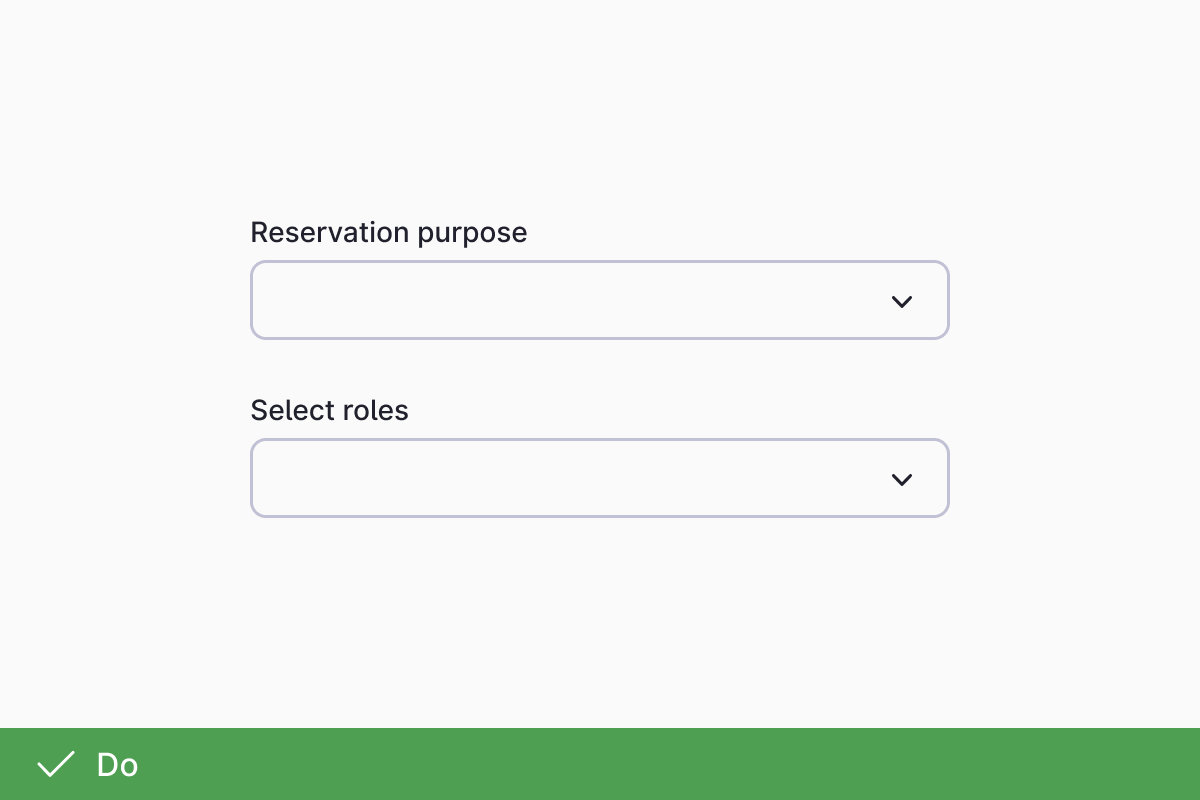Click the chevron in Reservation purpose field
This screenshot has height=800, width=1200.
coord(901,301)
